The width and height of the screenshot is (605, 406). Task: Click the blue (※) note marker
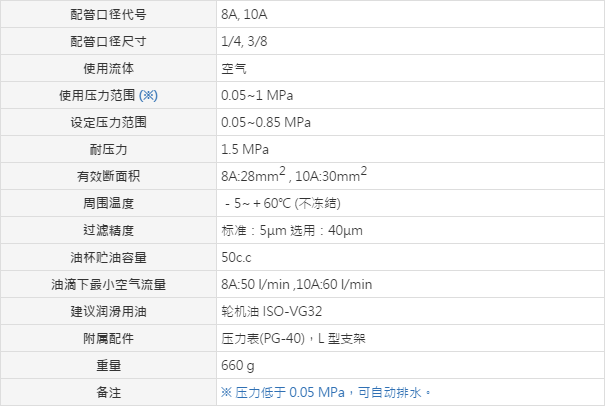(148, 95)
